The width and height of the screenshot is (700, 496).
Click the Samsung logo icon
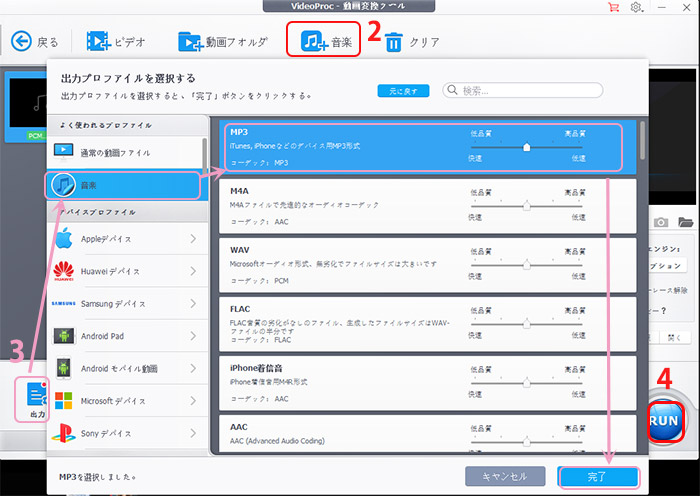63,303
